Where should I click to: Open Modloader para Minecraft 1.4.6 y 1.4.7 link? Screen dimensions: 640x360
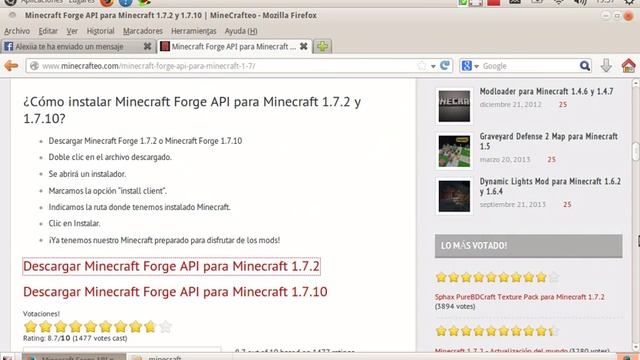(546, 91)
